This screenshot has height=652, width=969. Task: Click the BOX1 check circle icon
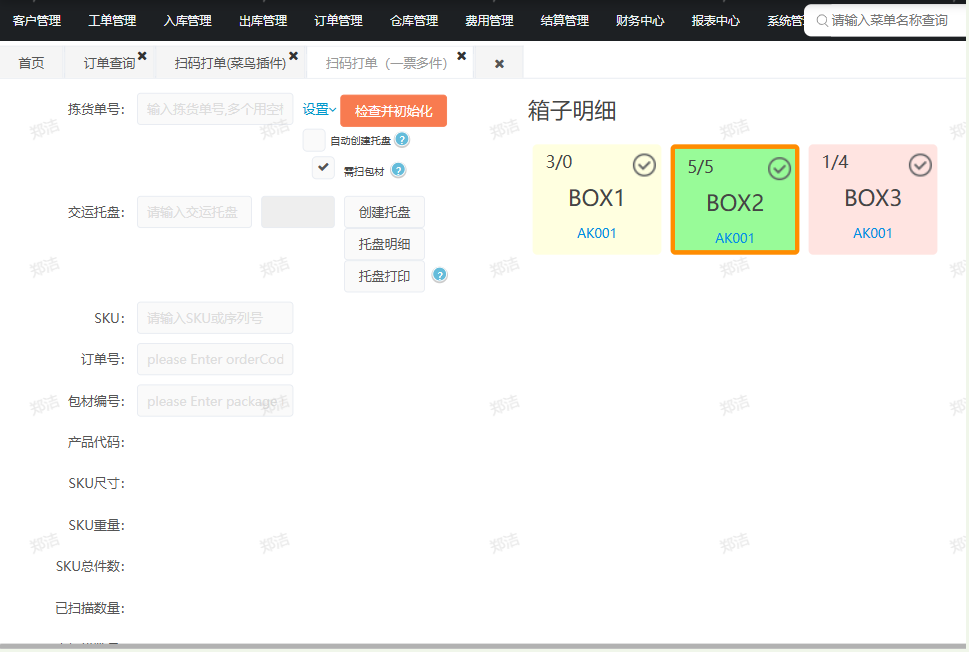[x=644, y=165]
